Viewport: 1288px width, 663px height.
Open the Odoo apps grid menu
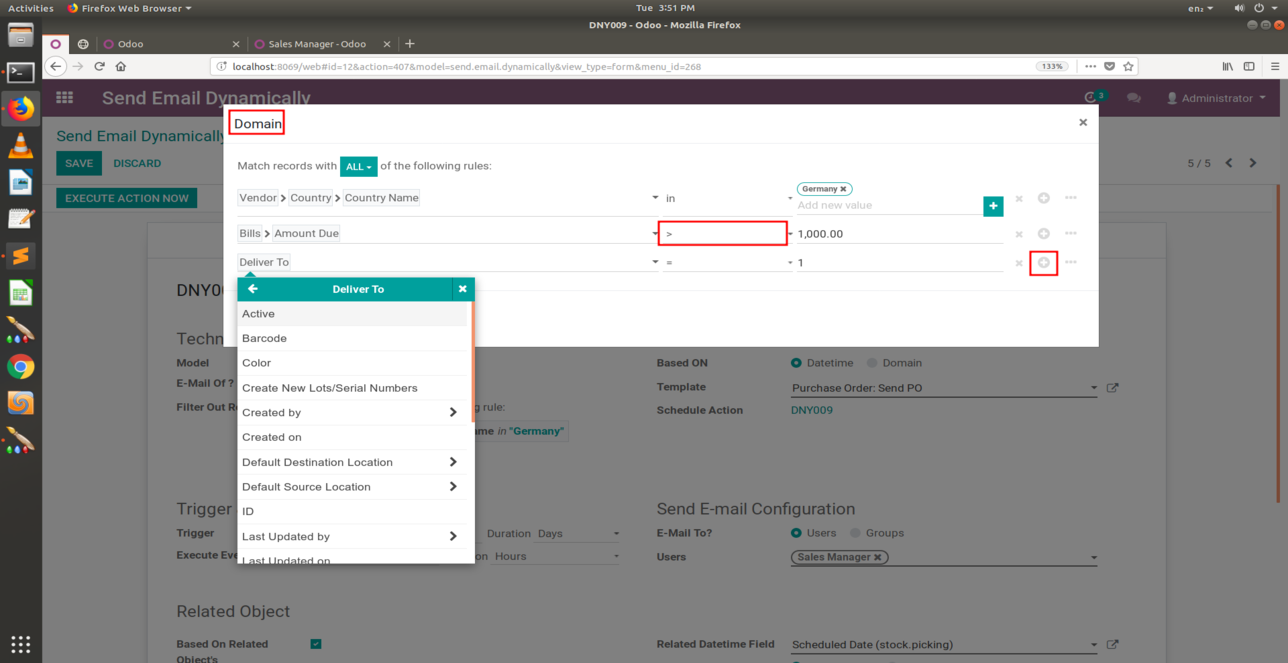[x=65, y=98]
